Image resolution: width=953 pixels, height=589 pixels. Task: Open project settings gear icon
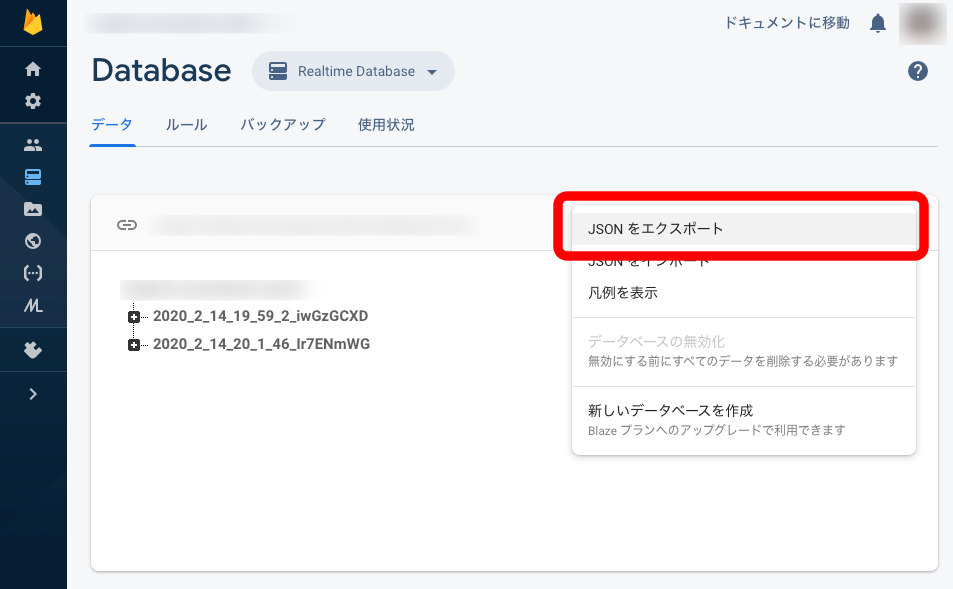coord(33,101)
